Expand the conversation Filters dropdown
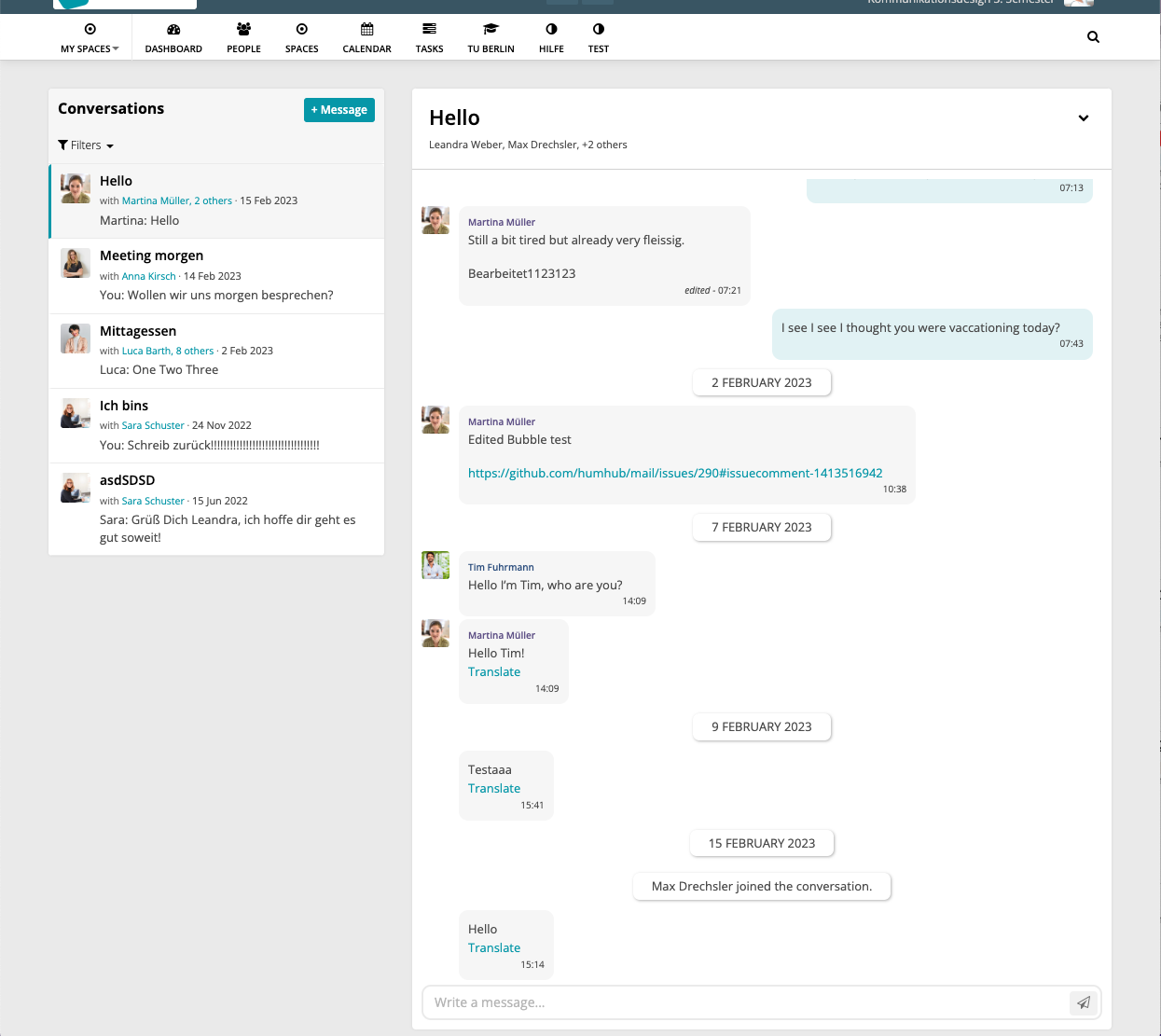The width and height of the screenshot is (1161, 1036). pyautogui.click(x=86, y=145)
